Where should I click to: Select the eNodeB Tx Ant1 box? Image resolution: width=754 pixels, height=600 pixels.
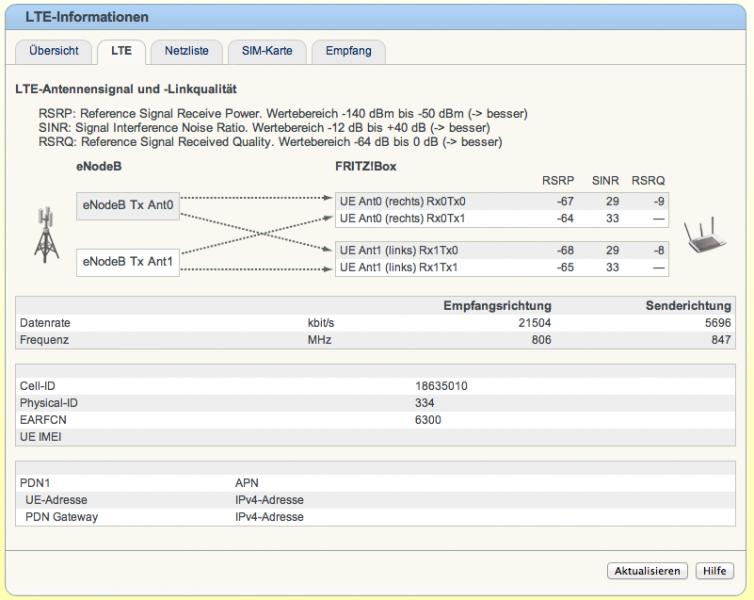128,262
